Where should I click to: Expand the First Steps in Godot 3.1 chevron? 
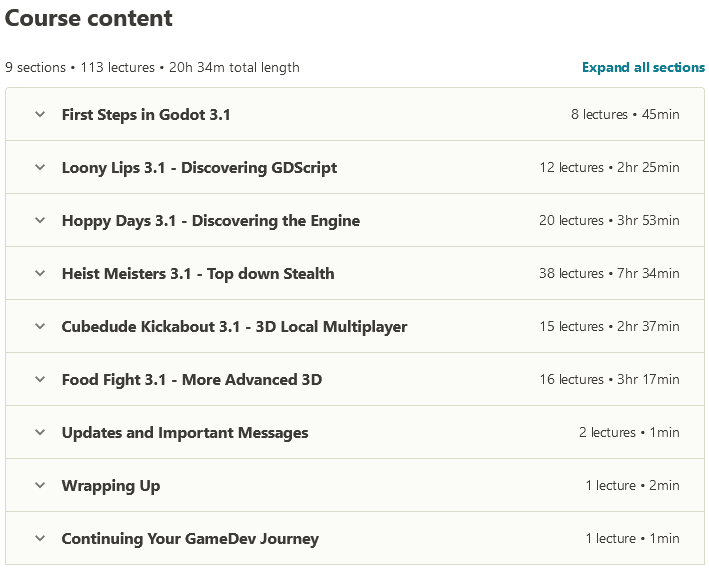40,114
